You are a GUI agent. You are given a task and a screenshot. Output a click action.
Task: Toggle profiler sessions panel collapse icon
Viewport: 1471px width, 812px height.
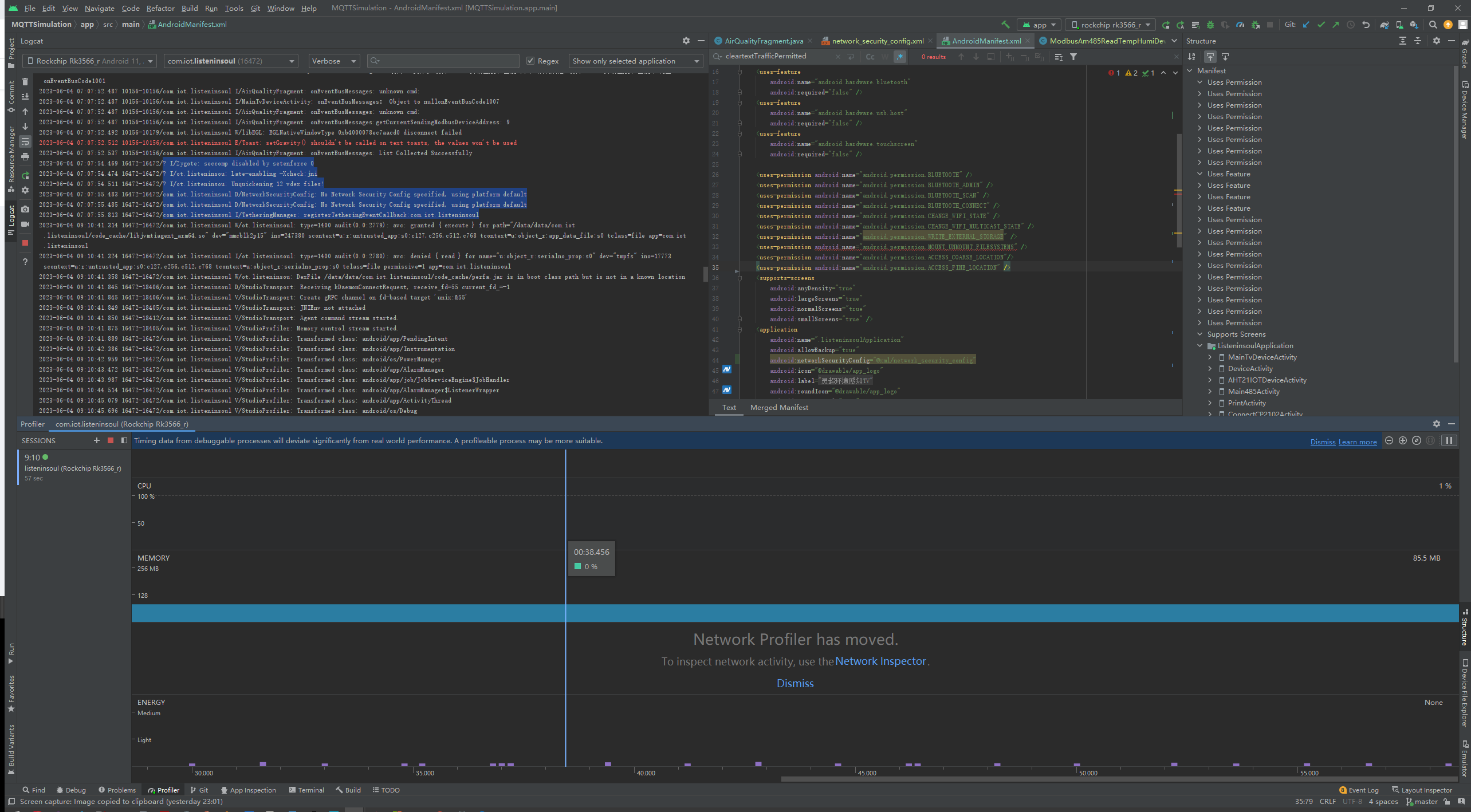click(124, 440)
